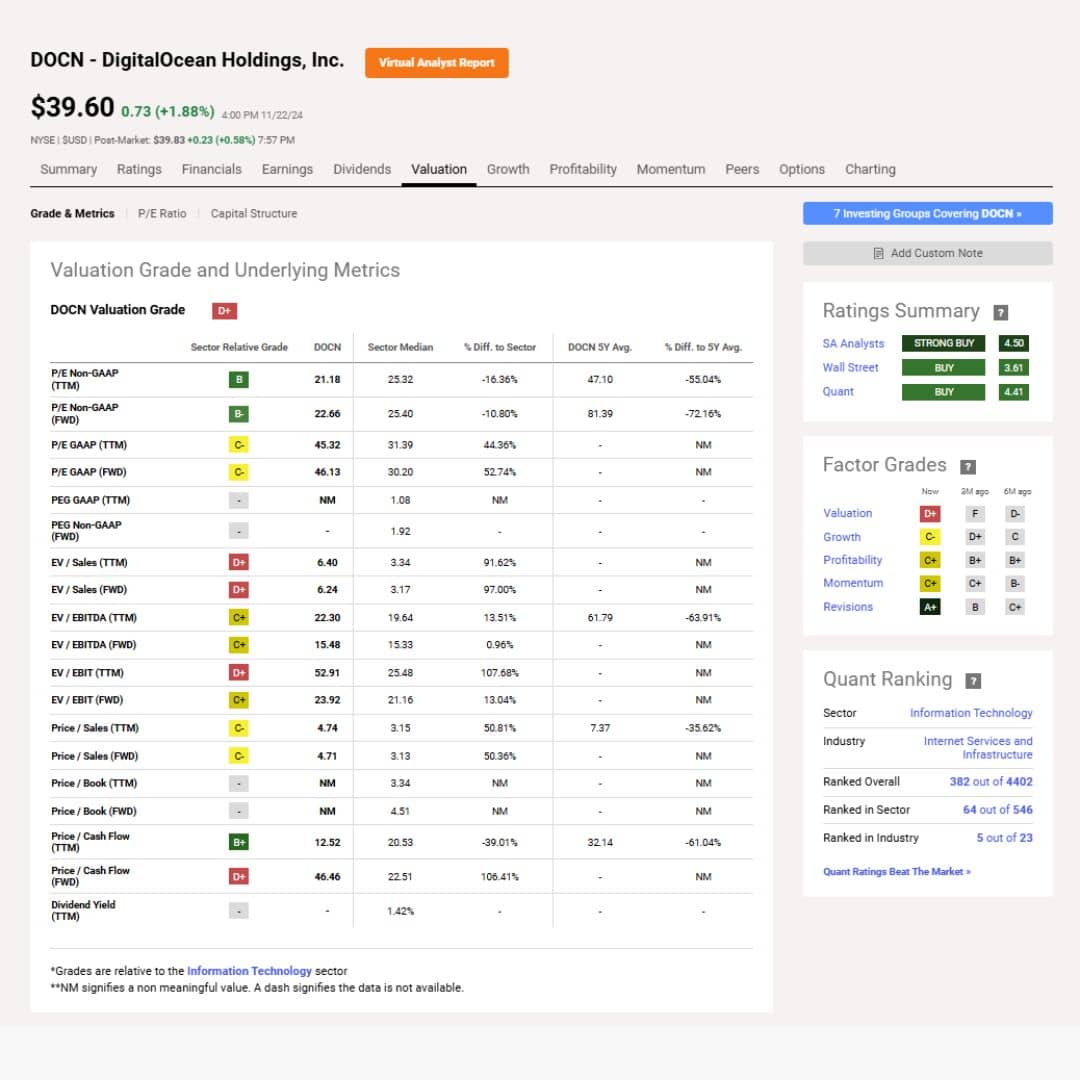Open the Earnings tab
The height and width of the screenshot is (1080, 1080).
(x=287, y=169)
